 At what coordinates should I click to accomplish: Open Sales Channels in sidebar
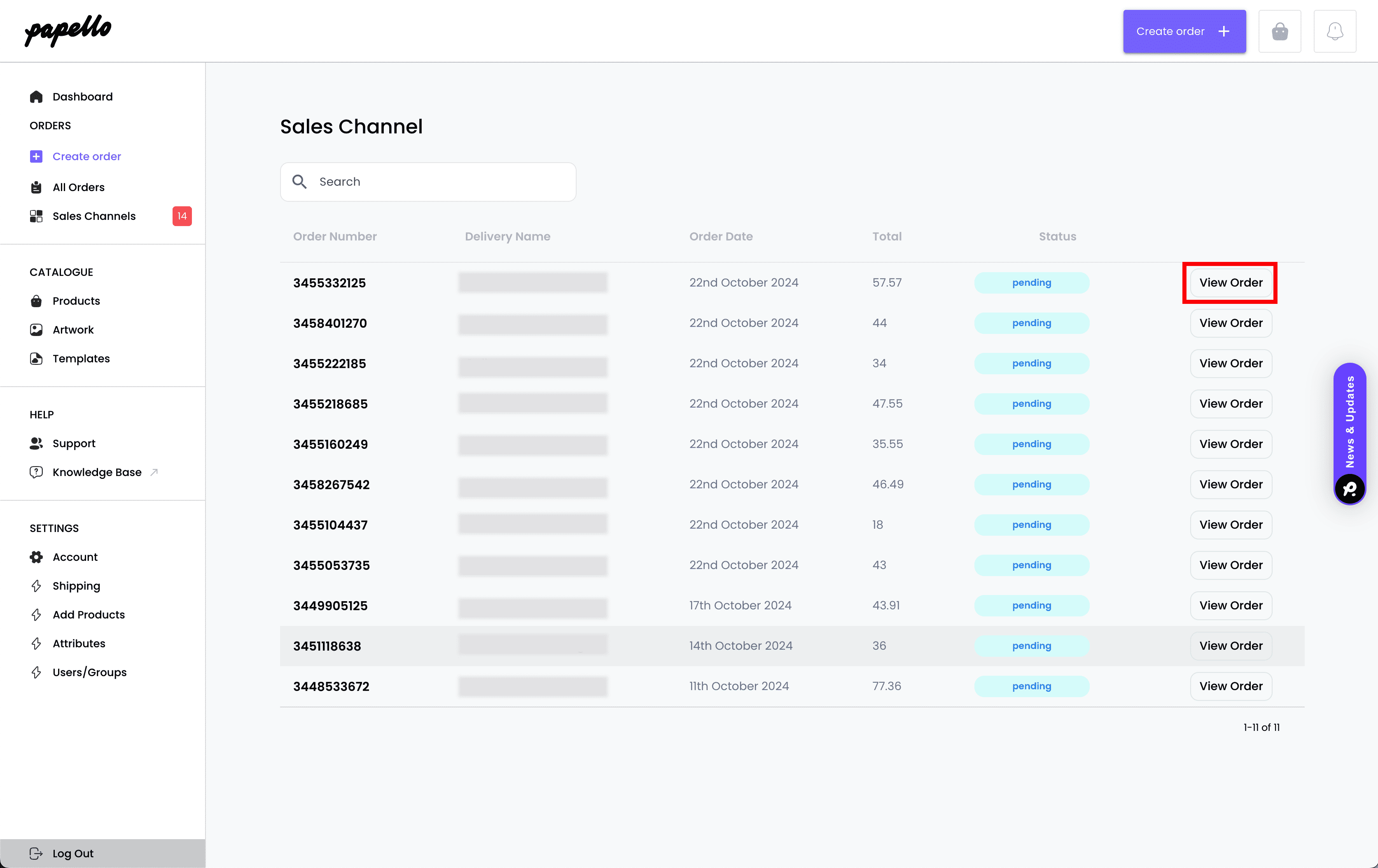point(94,216)
